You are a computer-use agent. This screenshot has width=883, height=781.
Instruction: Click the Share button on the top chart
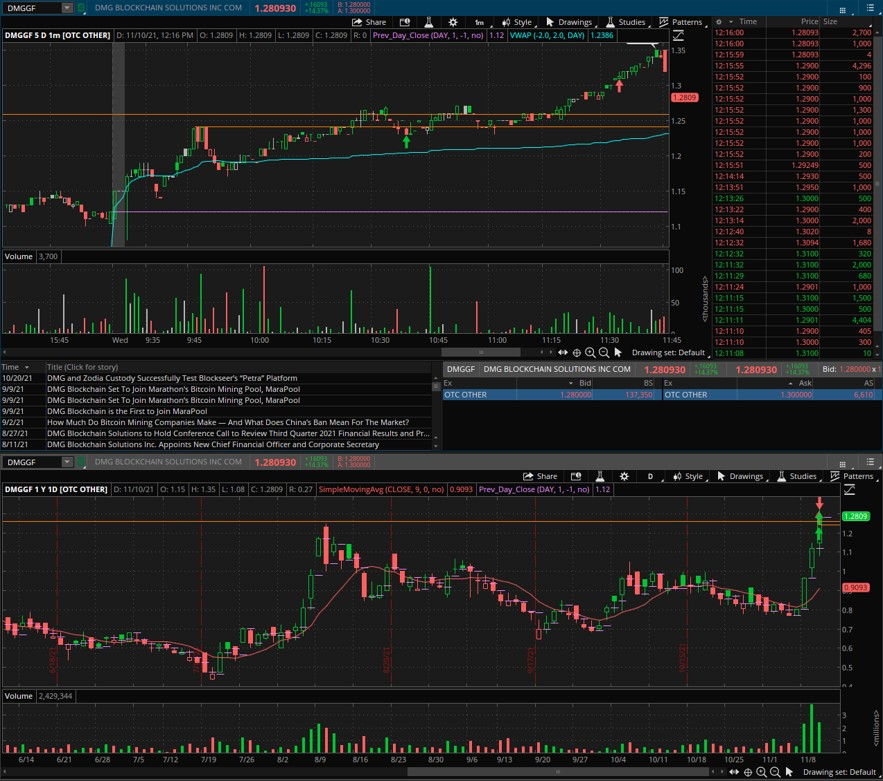369,22
